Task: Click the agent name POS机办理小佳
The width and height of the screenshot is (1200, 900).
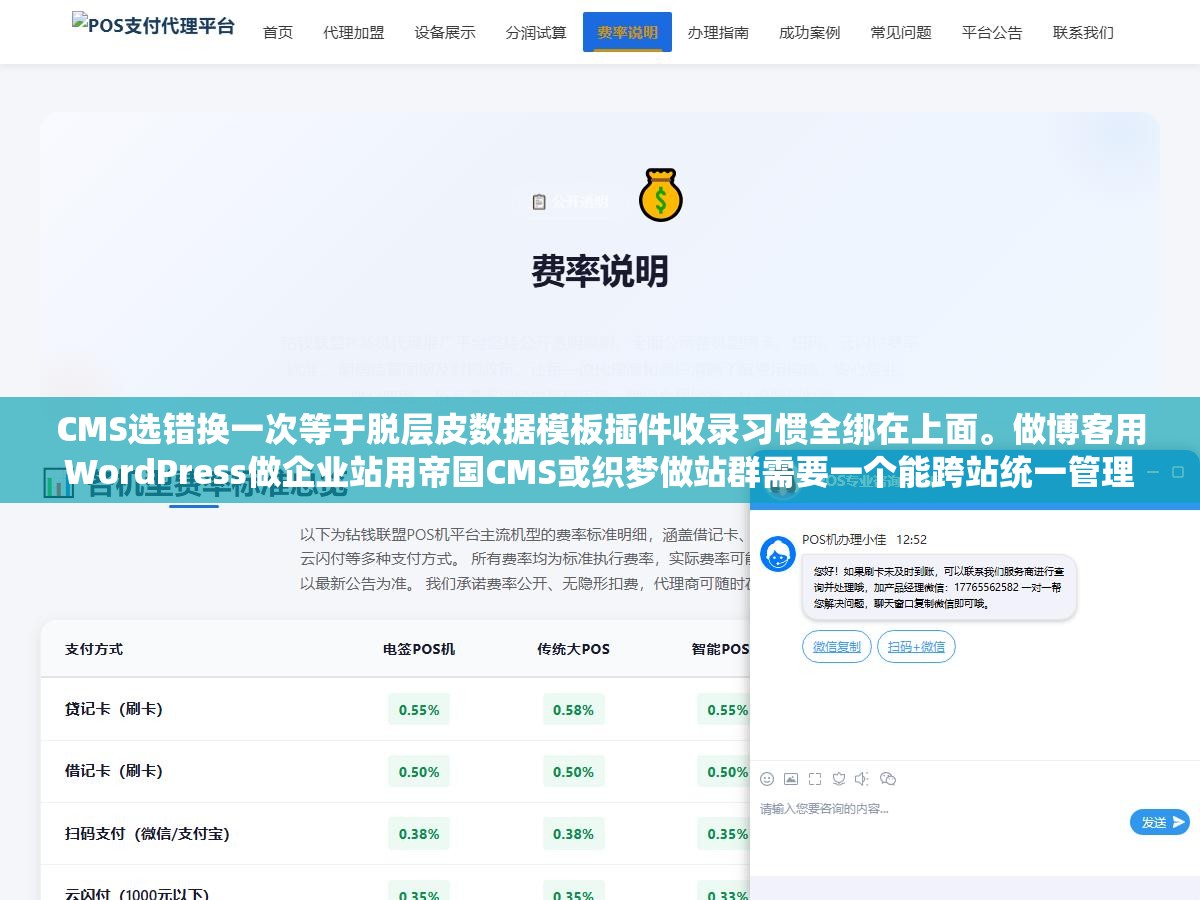Action: (844, 539)
